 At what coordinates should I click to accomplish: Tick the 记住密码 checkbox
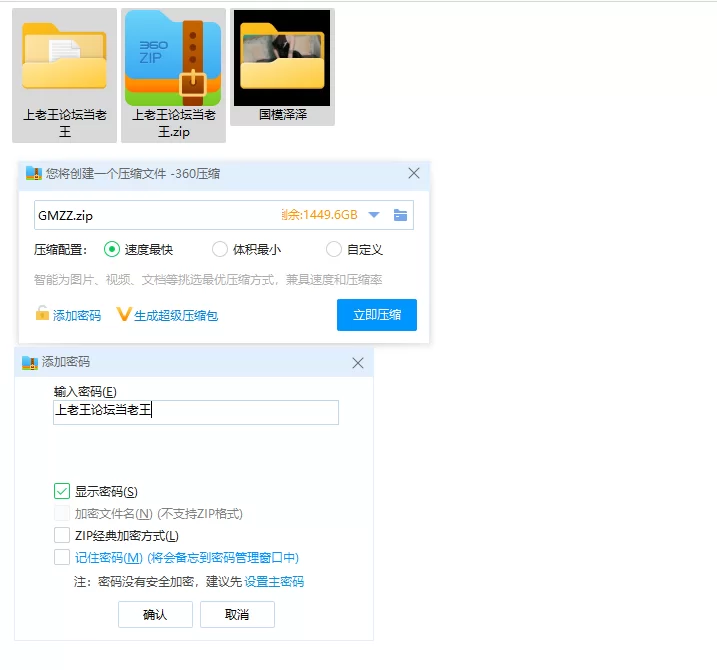pos(63,558)
